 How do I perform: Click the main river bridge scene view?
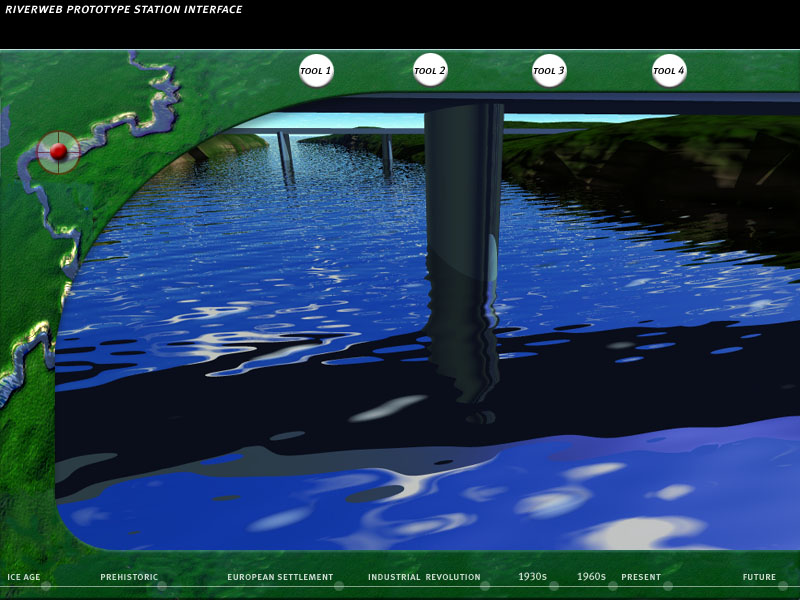[x=428, y=321]
